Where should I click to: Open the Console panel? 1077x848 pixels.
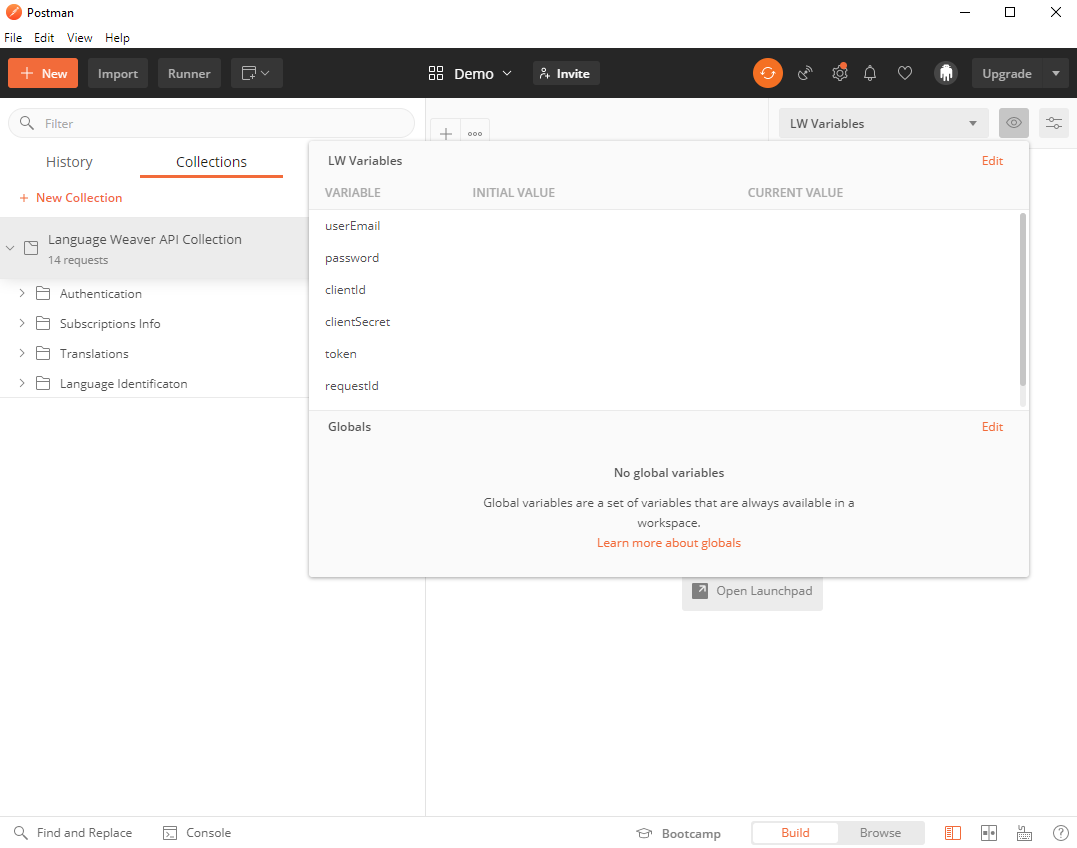(196, 833)
